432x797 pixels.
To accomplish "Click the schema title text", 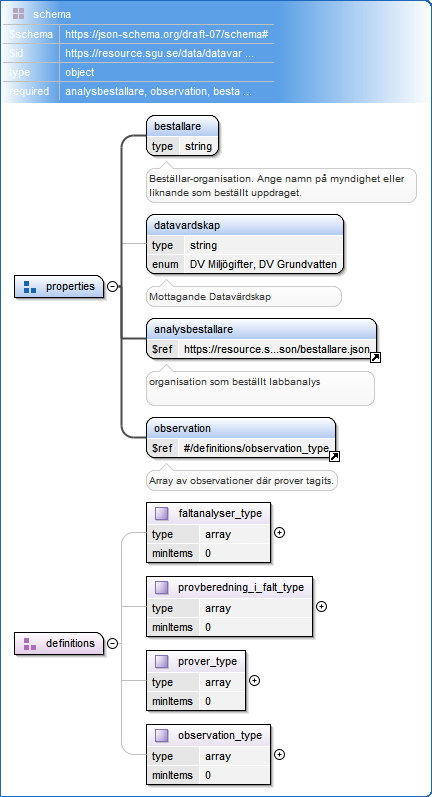I will pyautogui.click(x=52, y=14).
